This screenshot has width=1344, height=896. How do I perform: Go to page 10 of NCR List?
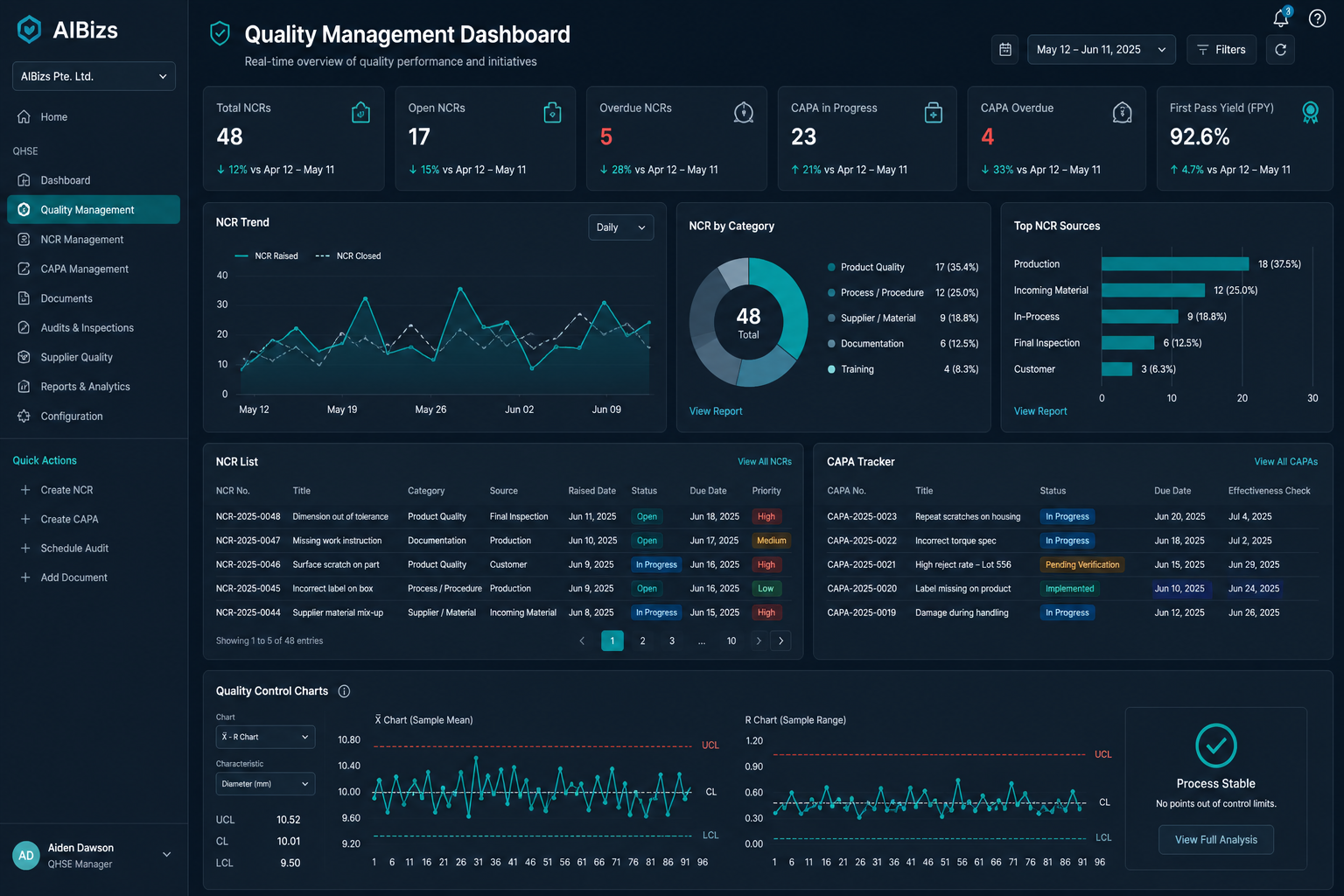[x=731, y=641]
